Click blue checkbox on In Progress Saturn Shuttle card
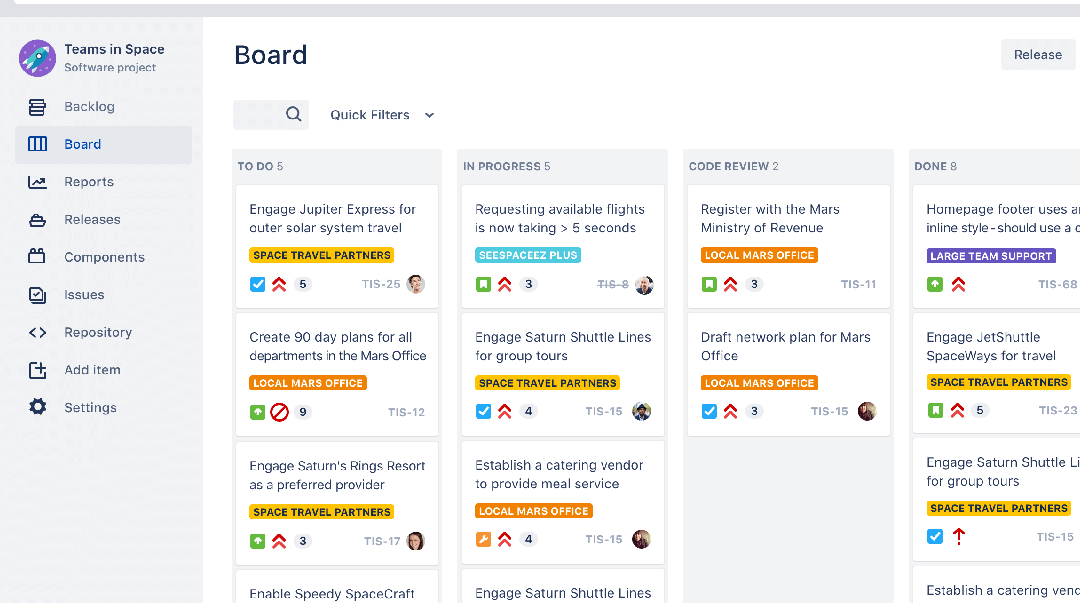The image size is (1080, 603). pos(484,411)
